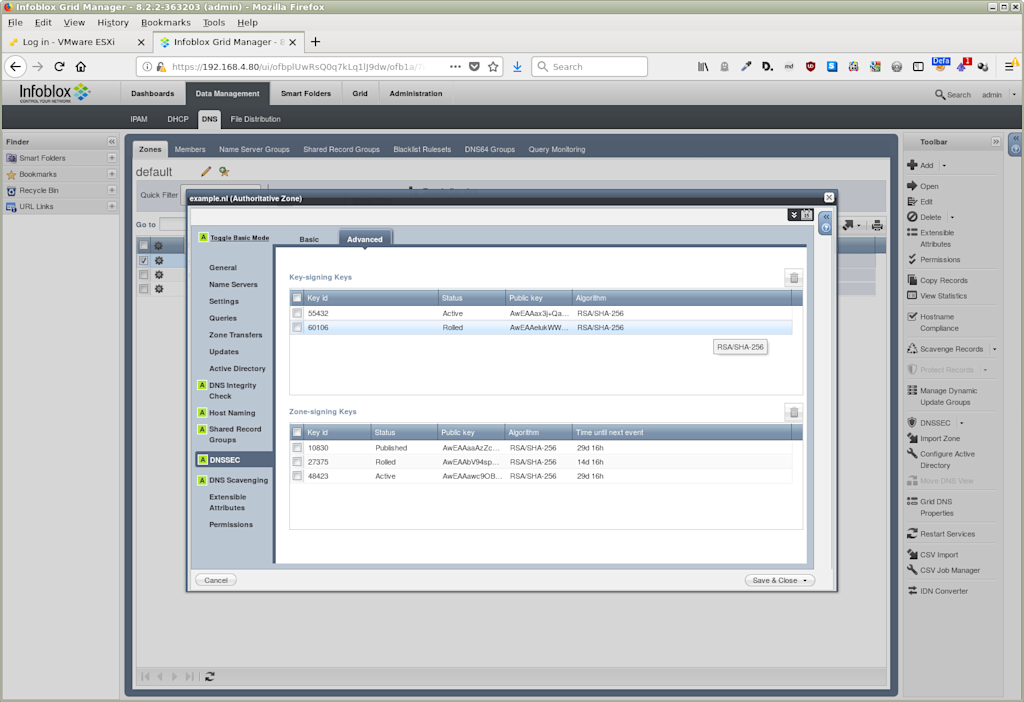Close the example.nl zone editor dialog
The width and height of the screenshot is (1024, 702).
click(829, 198)
